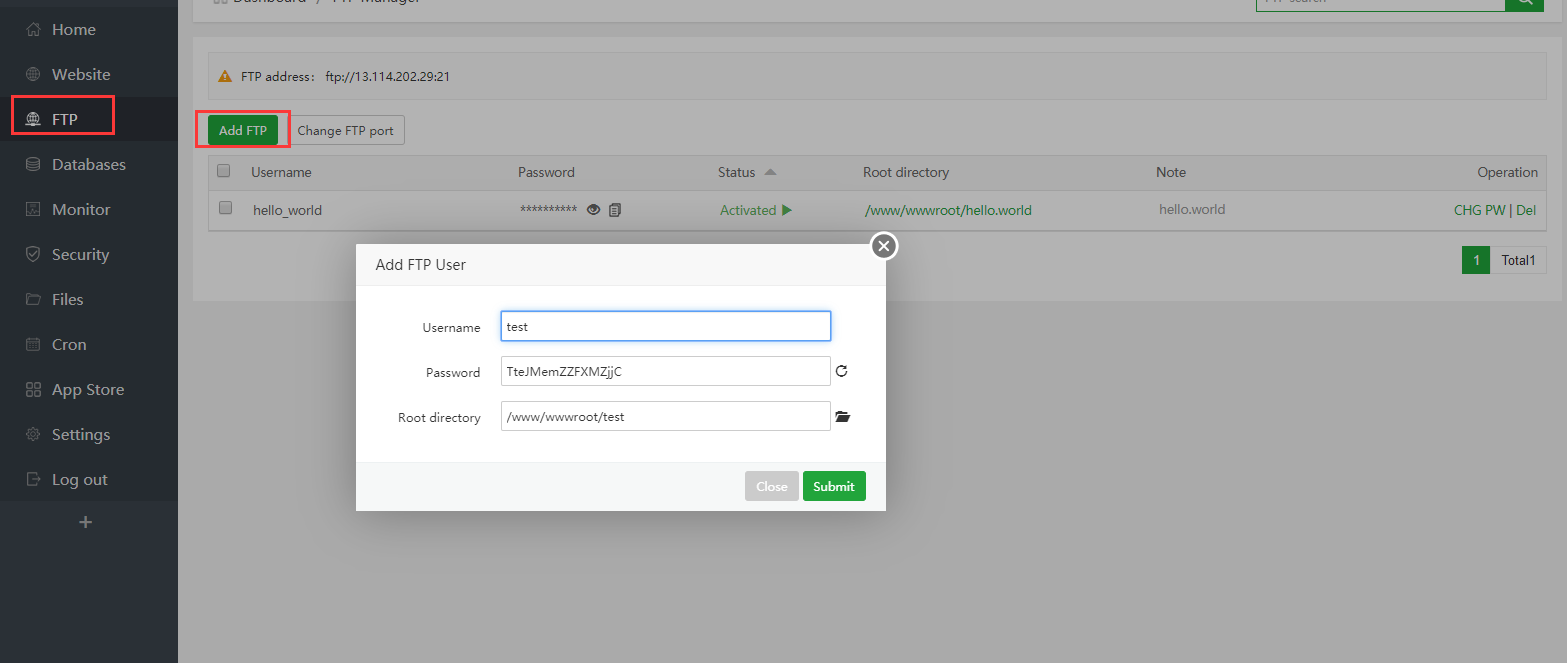The height and width of the screenshot is (663, 1567).
Task: Add a new menu with plus icon
Action: click(x=86, y=522)
